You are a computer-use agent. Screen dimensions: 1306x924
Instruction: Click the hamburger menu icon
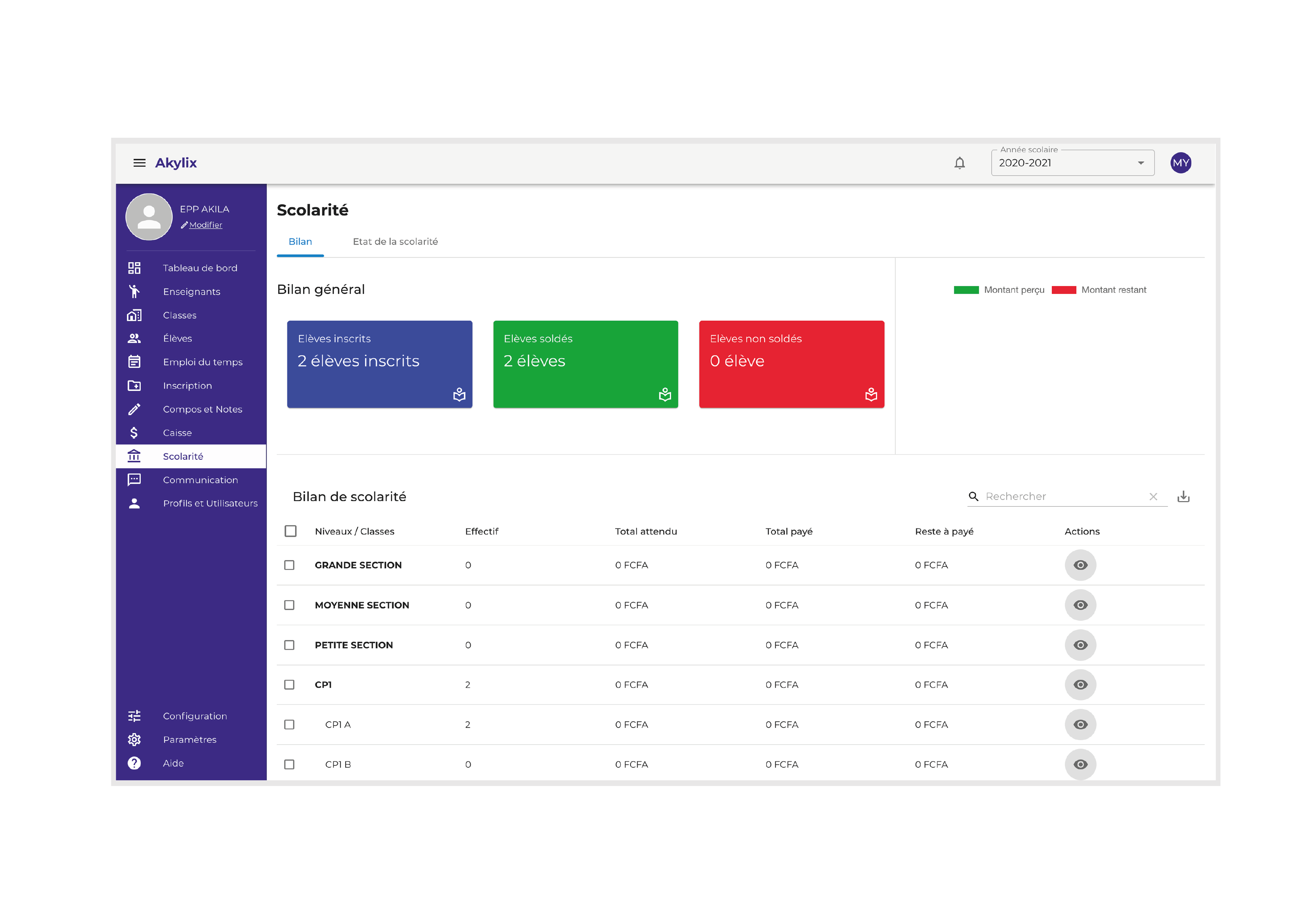(139, 163)
